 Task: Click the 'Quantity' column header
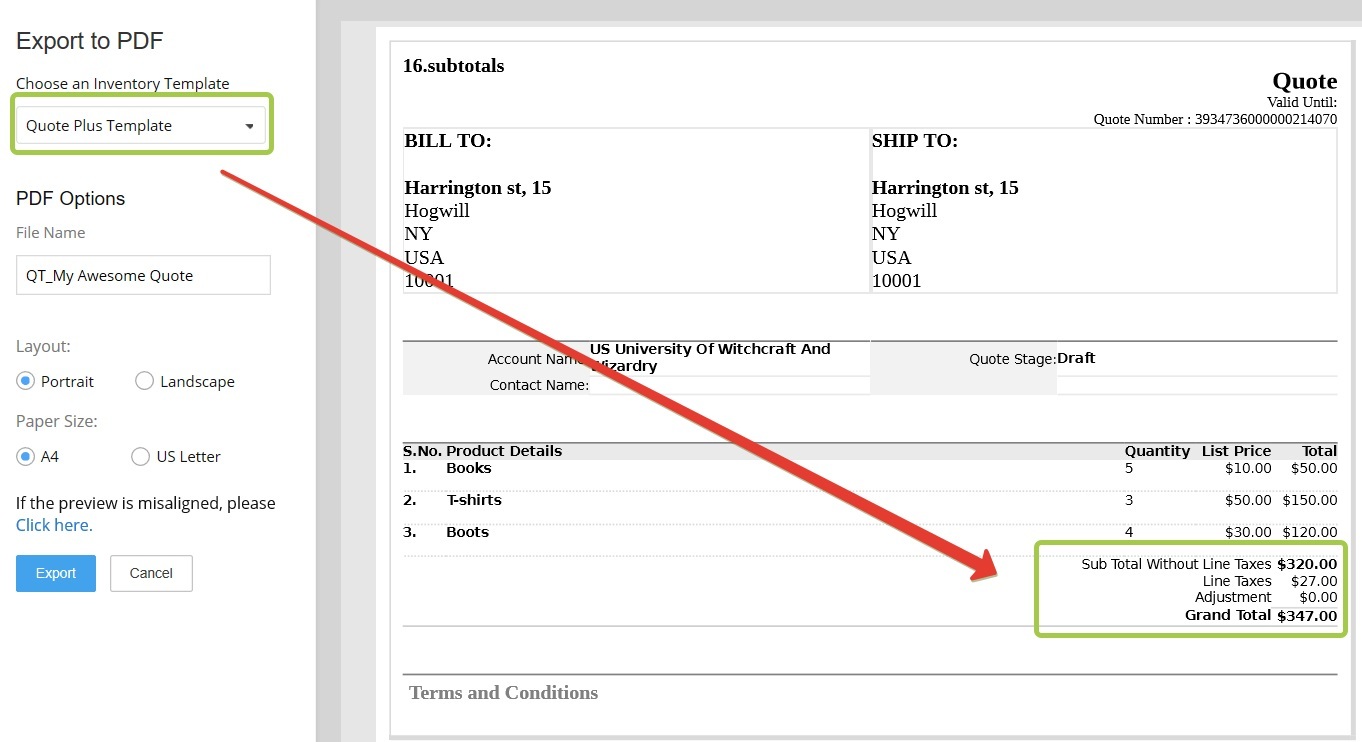tap(1157, 451)
